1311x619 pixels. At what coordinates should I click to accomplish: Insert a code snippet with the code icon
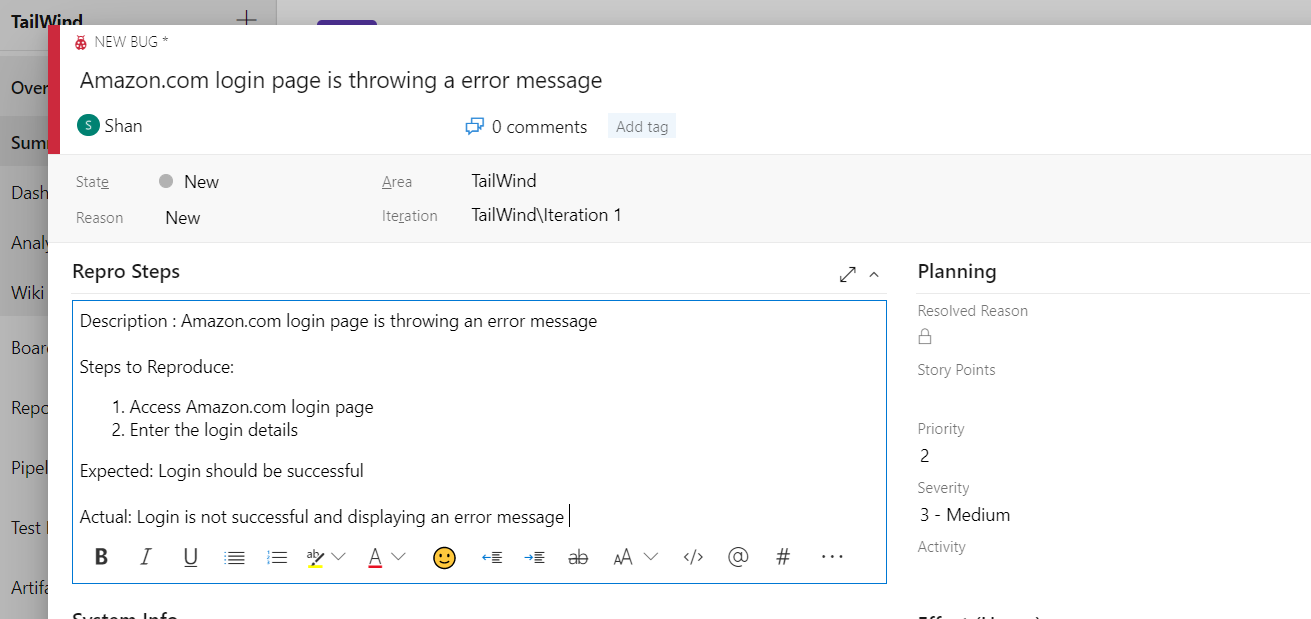[693, 558]
